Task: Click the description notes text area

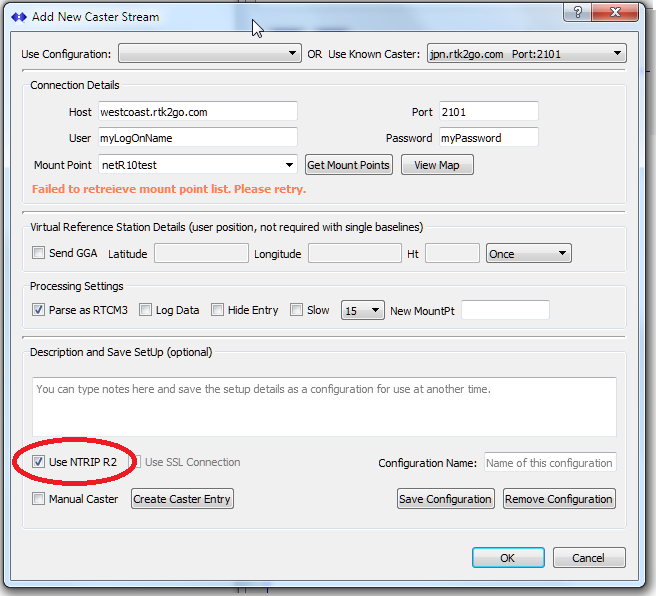Action: click(x=324, y=407)
